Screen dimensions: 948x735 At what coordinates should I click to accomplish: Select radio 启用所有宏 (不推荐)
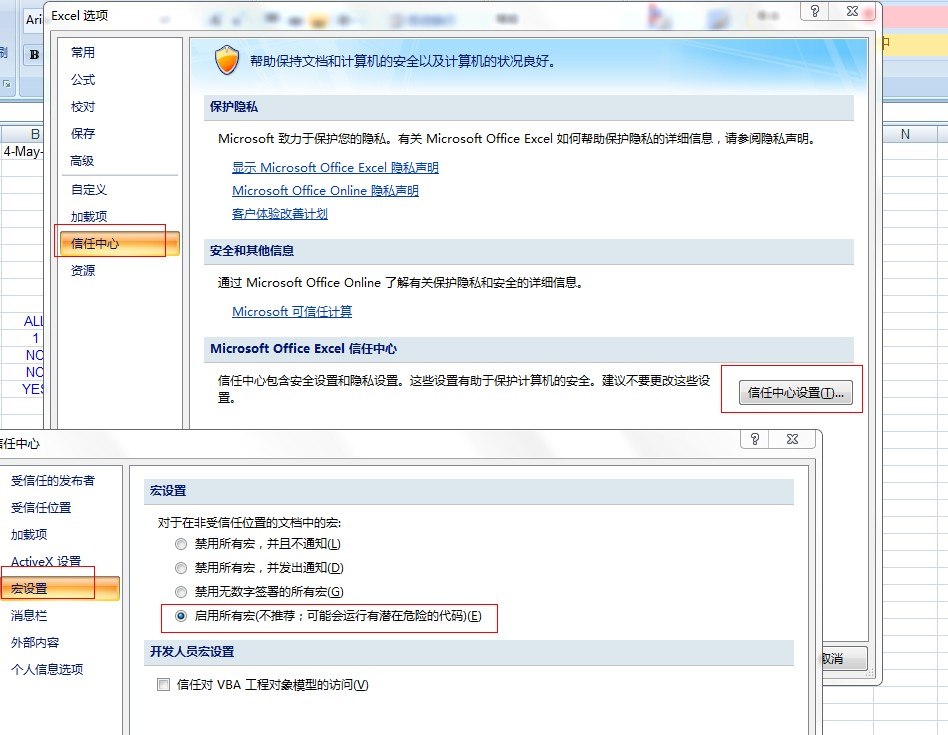click(181, 616)
